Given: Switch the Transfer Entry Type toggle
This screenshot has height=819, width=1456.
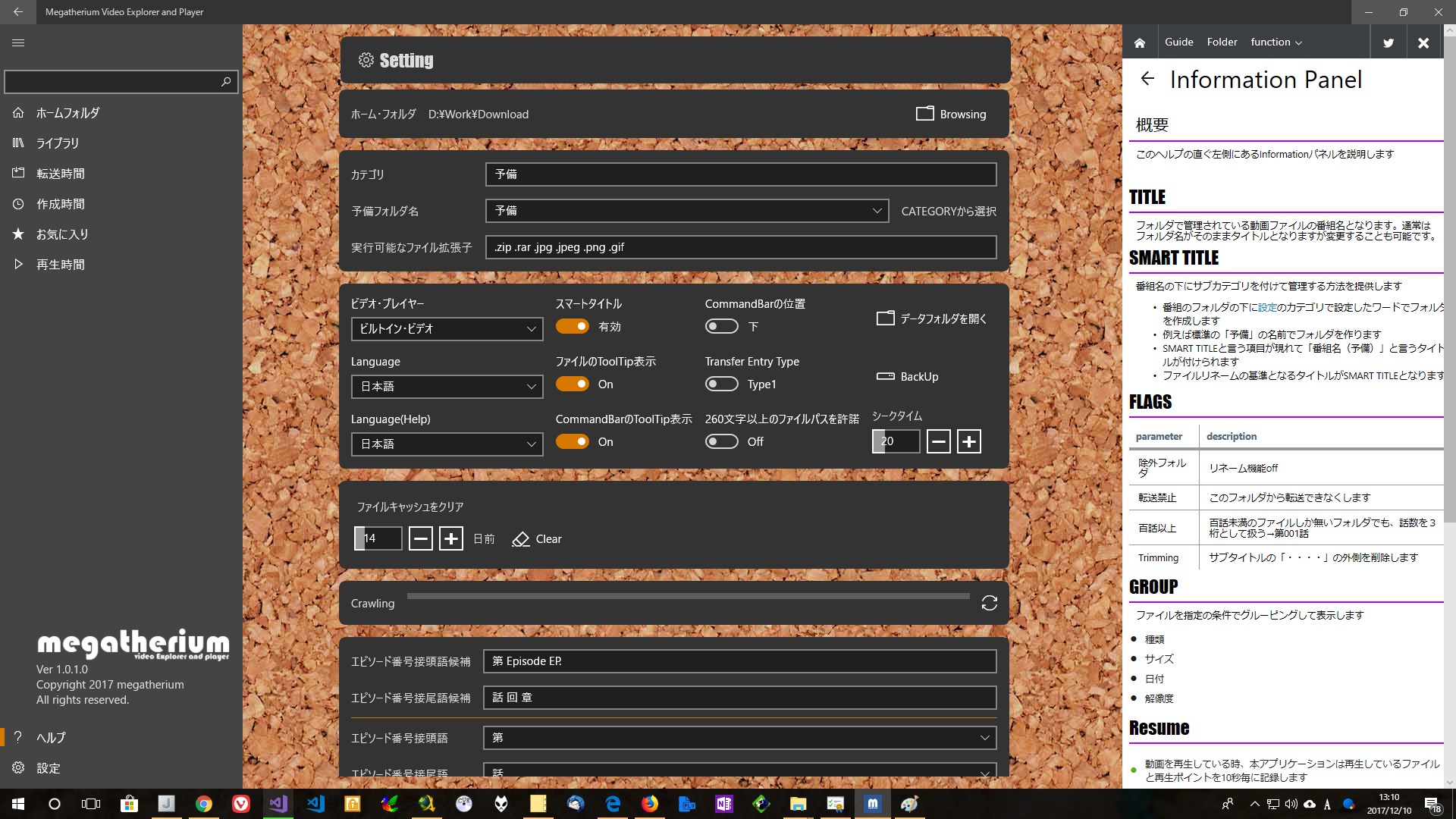Looking at the screenshot, I should 721,384.
